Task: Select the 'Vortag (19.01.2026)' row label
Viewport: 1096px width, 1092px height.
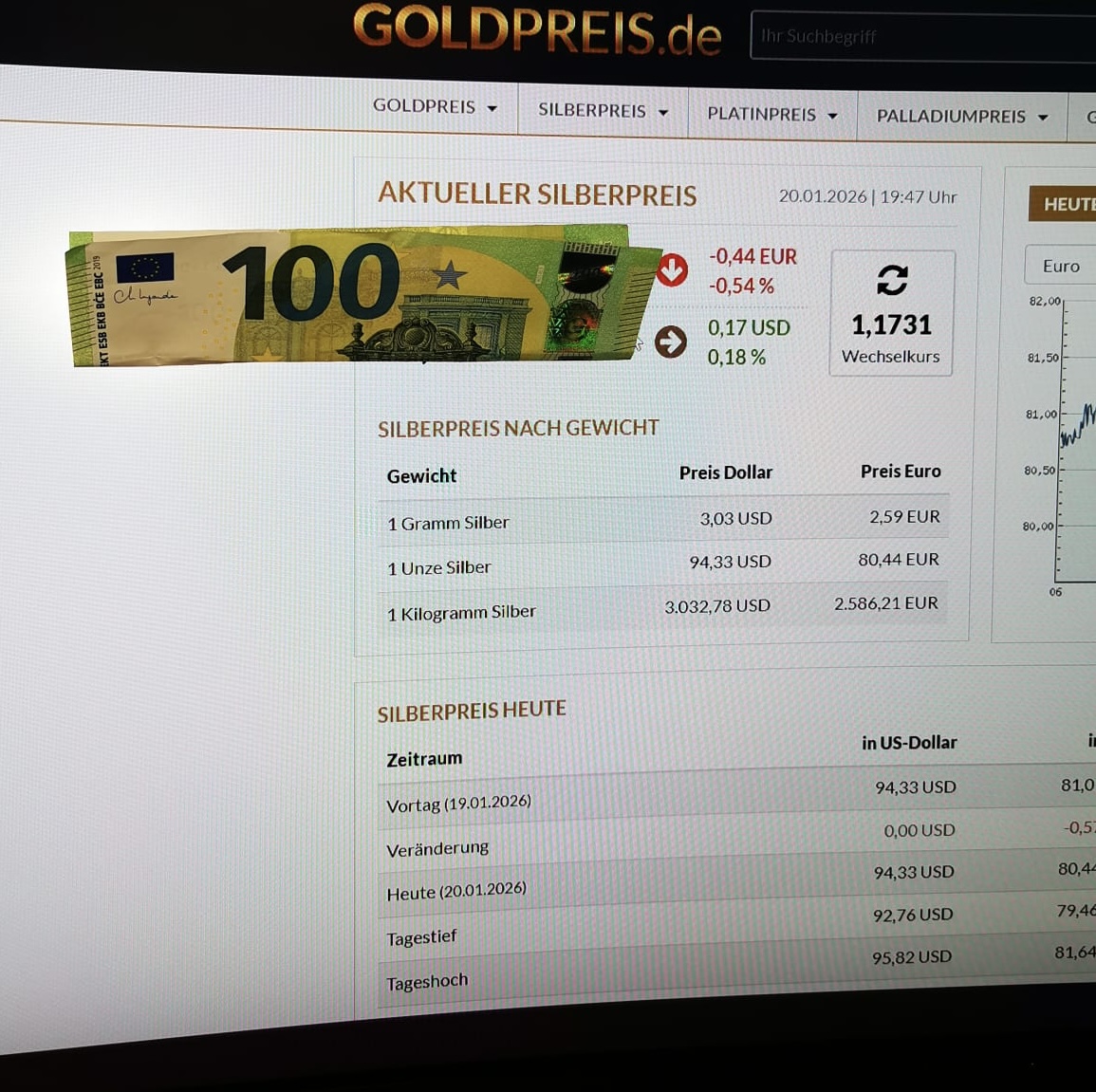Action: (x=458, y=804)
